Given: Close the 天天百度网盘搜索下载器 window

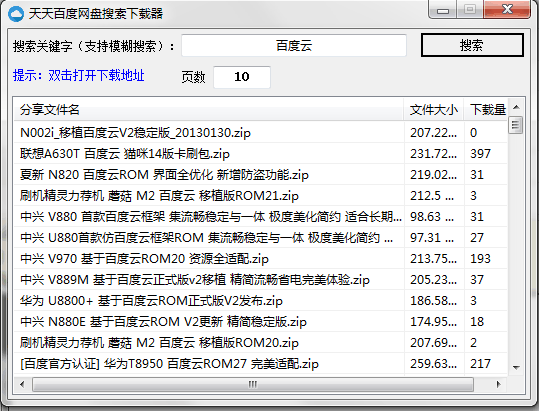Looking at the screenshot, I should click(507, 9).
